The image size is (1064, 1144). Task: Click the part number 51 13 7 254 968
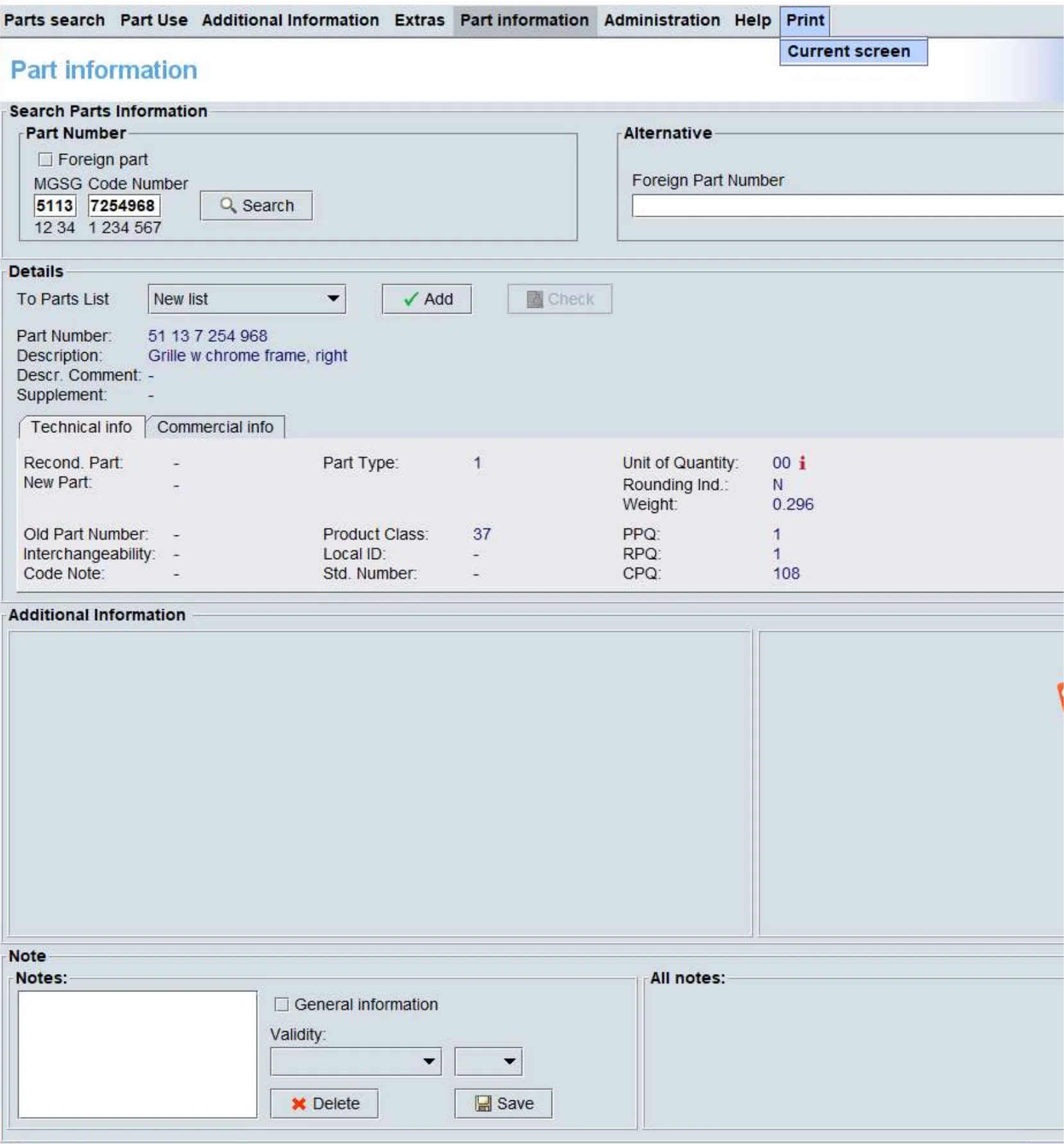pyautogui.click(x=208, y=336)
